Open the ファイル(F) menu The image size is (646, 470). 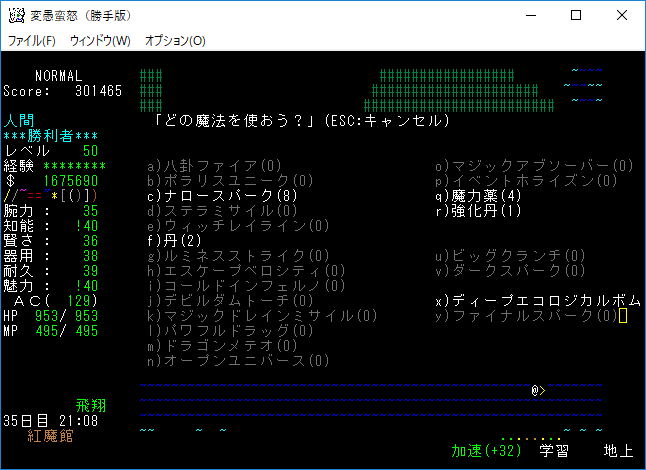[32, 41]
